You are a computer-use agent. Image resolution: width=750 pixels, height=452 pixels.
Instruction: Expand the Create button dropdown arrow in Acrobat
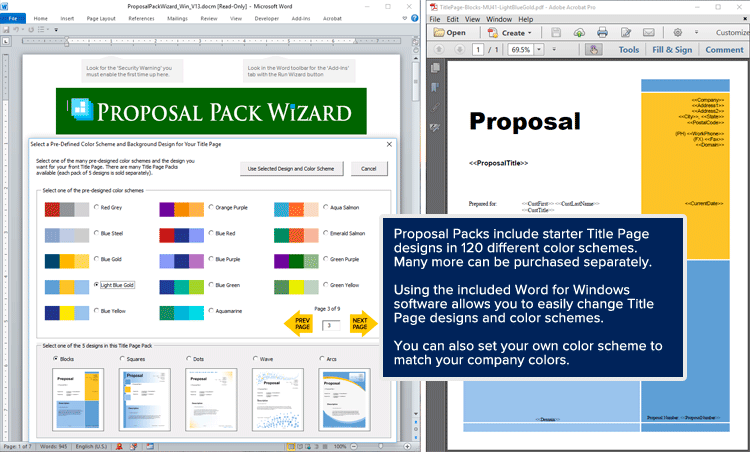click(529, 33)
